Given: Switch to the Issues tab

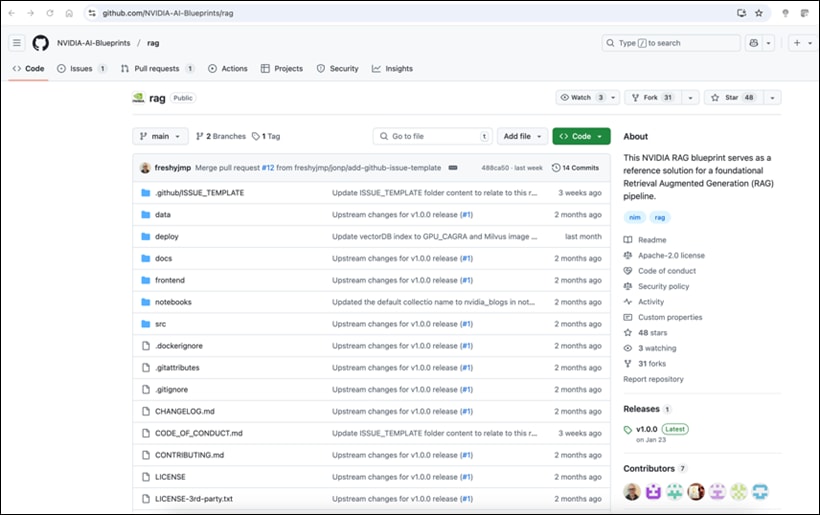Looking at the screenshot, I should point(82,68).
